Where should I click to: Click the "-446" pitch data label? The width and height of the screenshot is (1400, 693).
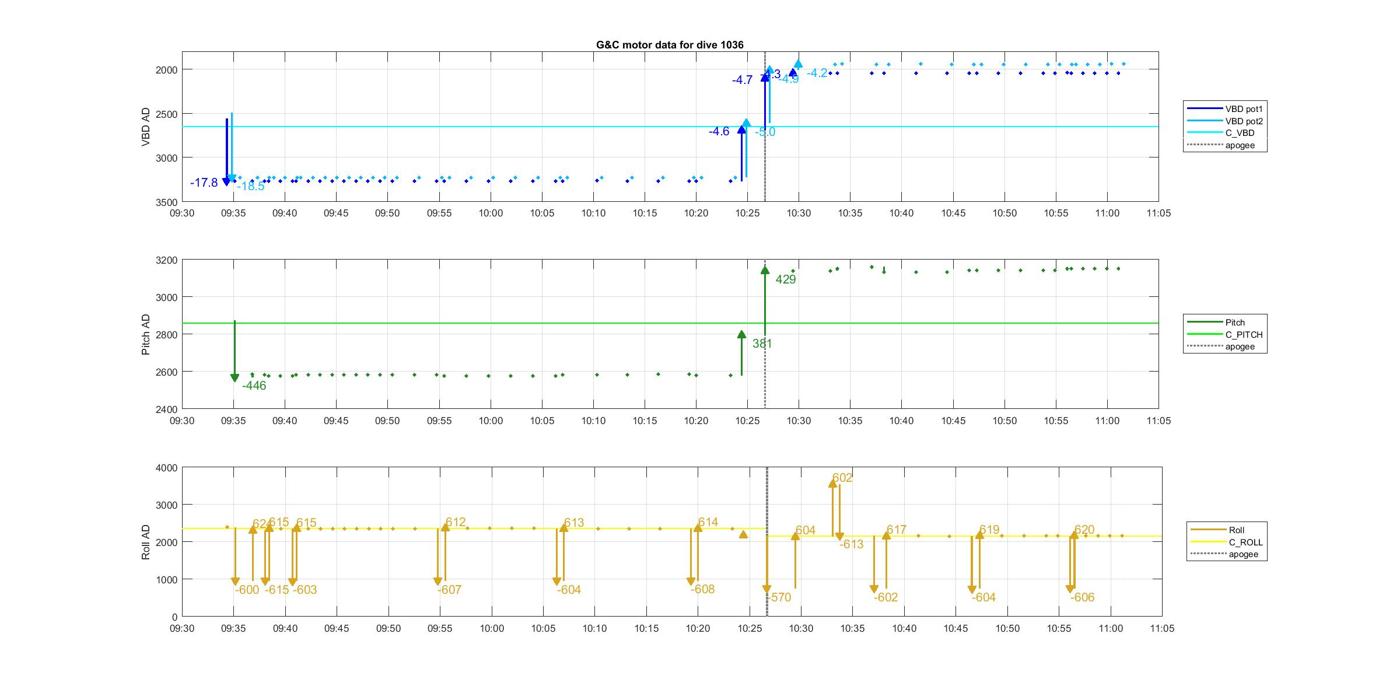tap(254, 386)
